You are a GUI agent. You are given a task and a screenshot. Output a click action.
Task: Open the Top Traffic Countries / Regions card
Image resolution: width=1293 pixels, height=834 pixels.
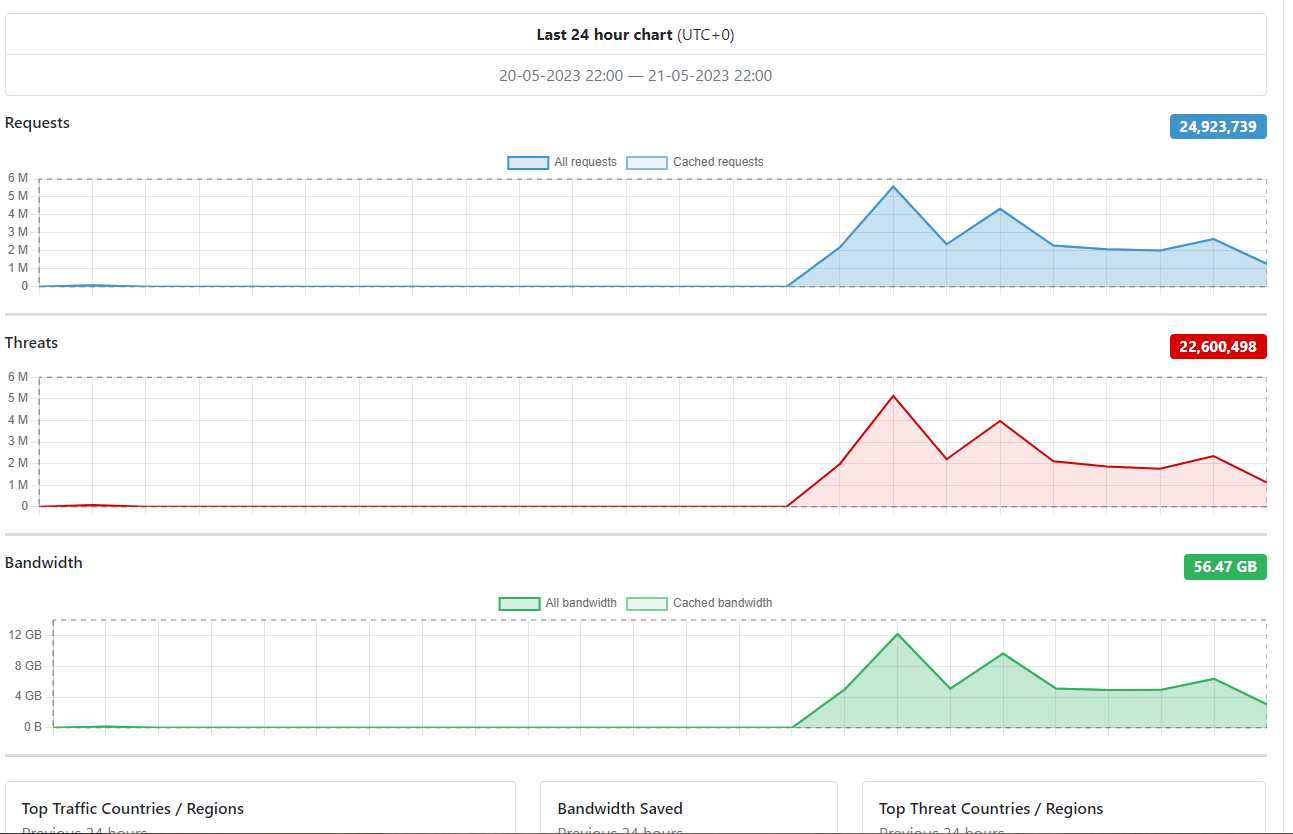(x=260, y=808)
